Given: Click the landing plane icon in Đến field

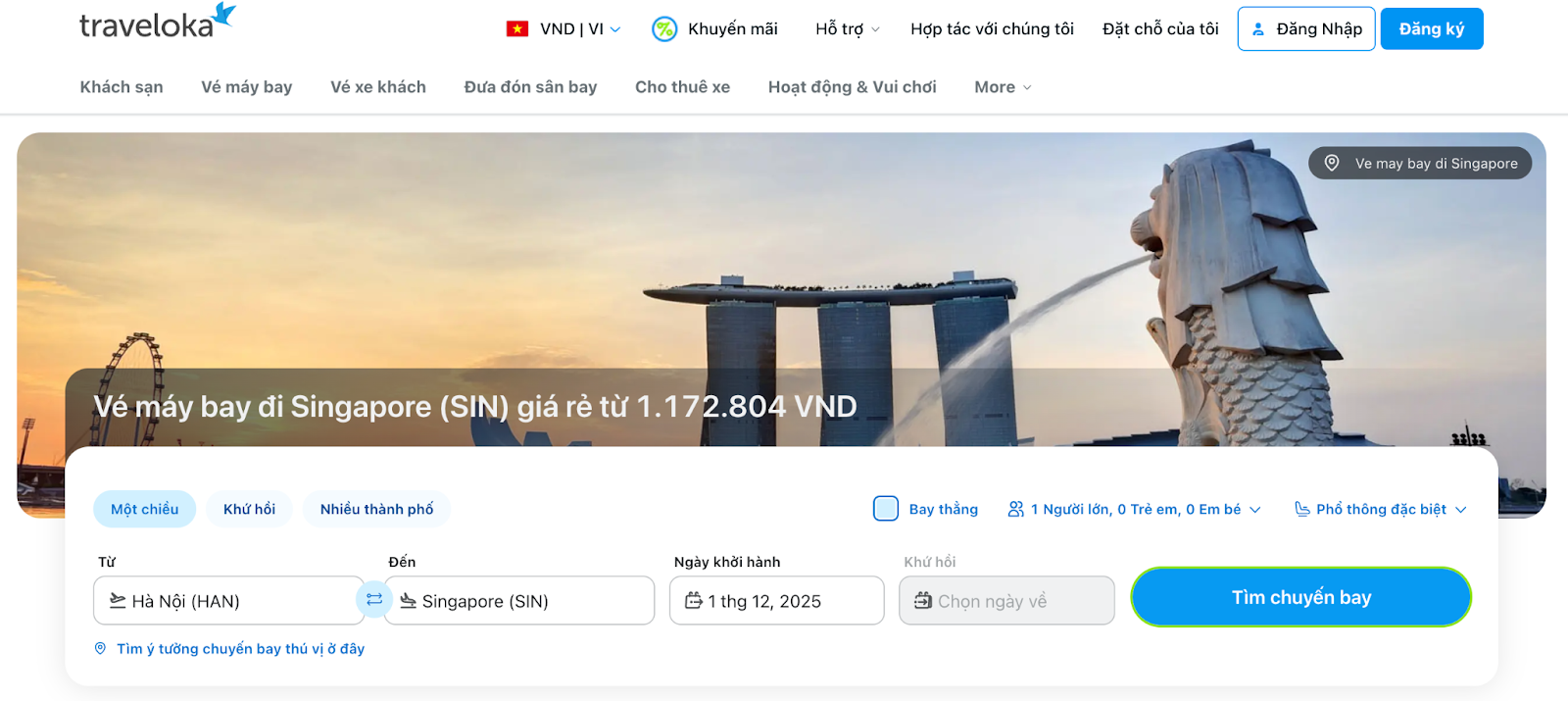Looking at the screenshot, I should click(x=408, y=600).
